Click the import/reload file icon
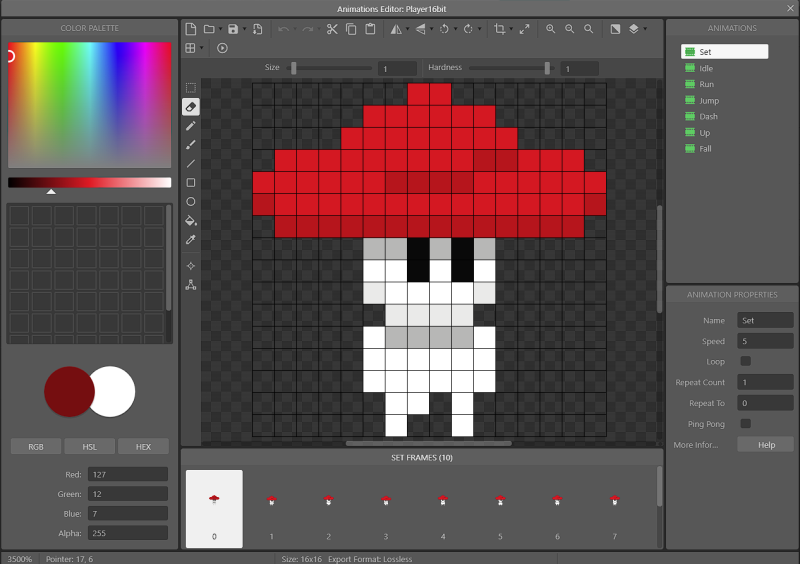This screenshot has height=564, width=800. pos(258,29)
